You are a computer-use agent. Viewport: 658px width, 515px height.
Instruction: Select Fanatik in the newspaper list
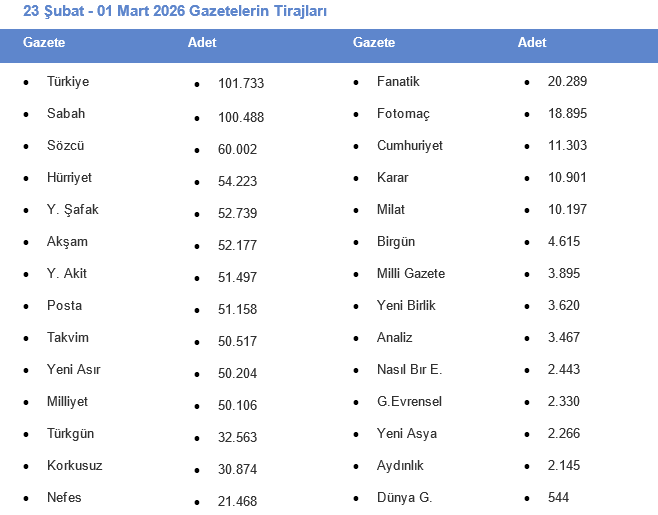[x=398, y=82]
